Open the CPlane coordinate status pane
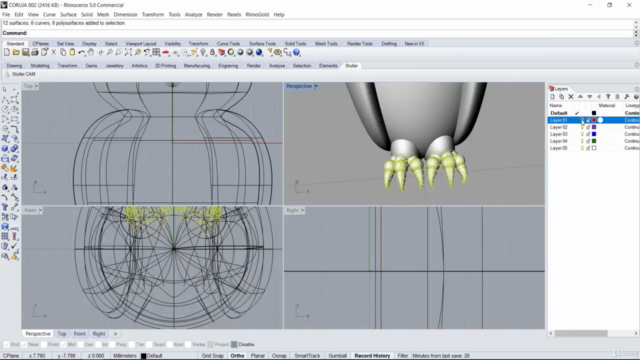 pyautogui.click(x=11, y=356)
